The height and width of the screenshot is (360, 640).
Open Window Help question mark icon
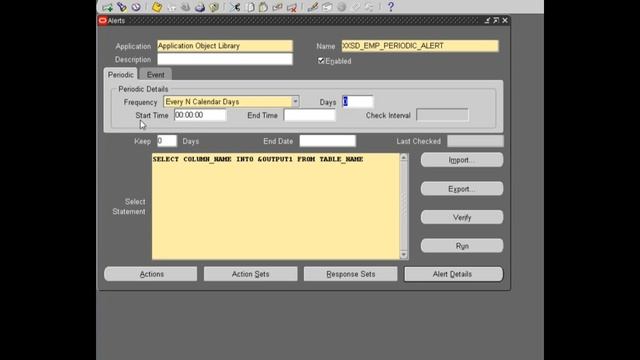391,7
